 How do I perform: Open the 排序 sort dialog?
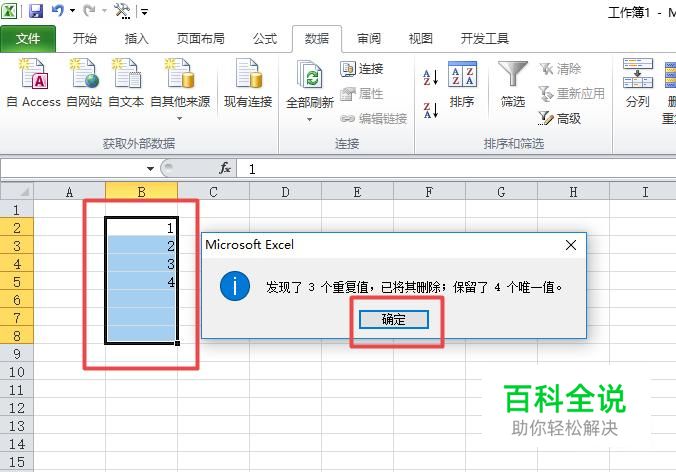click(462, 84)
